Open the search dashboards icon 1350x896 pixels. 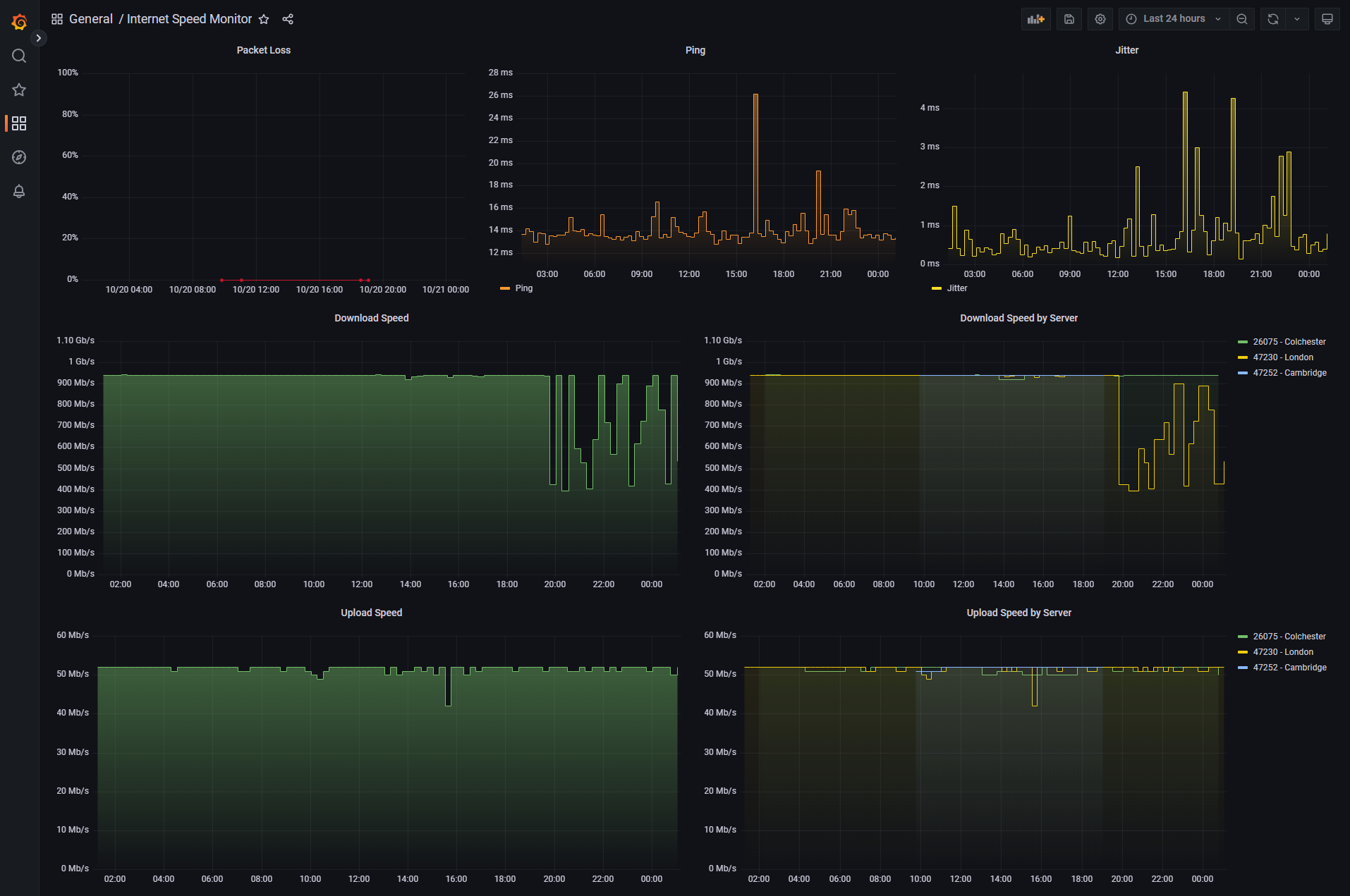tap(19, 56)
